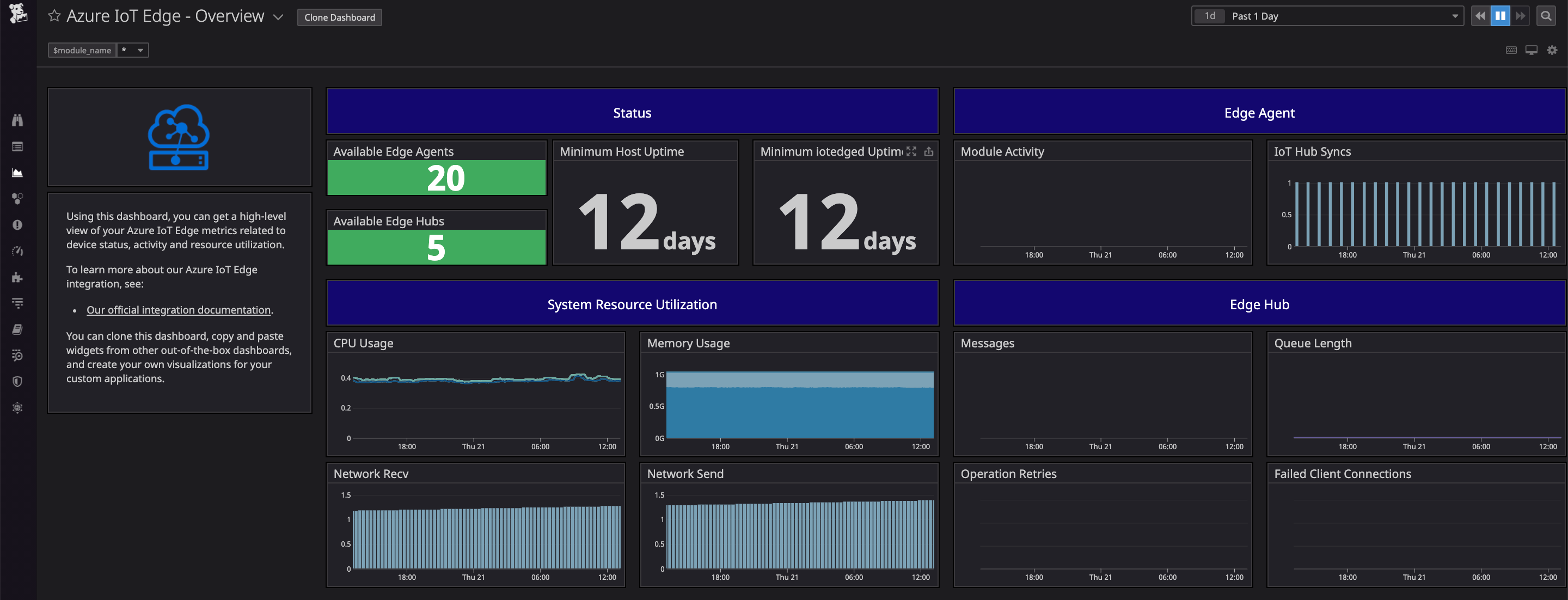Open the Events list in the sidebar

tap(17, 146)
